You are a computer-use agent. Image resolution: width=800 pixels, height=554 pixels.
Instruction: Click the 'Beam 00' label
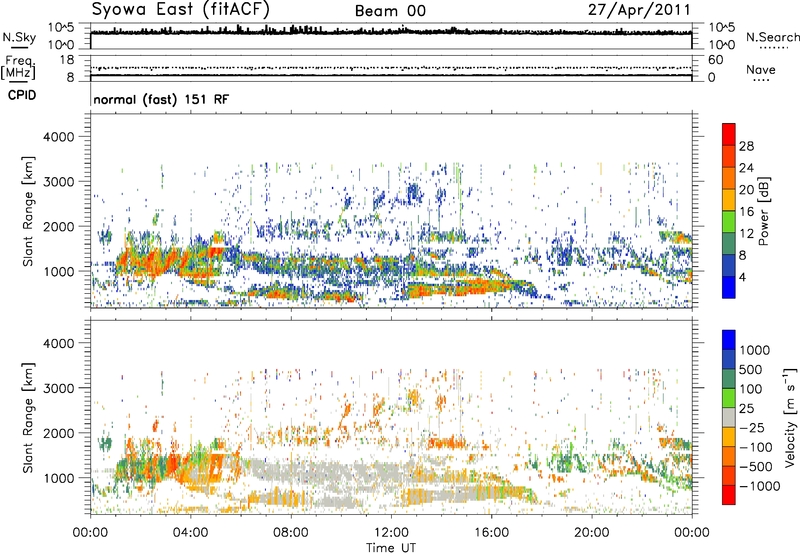coord(390,11)
